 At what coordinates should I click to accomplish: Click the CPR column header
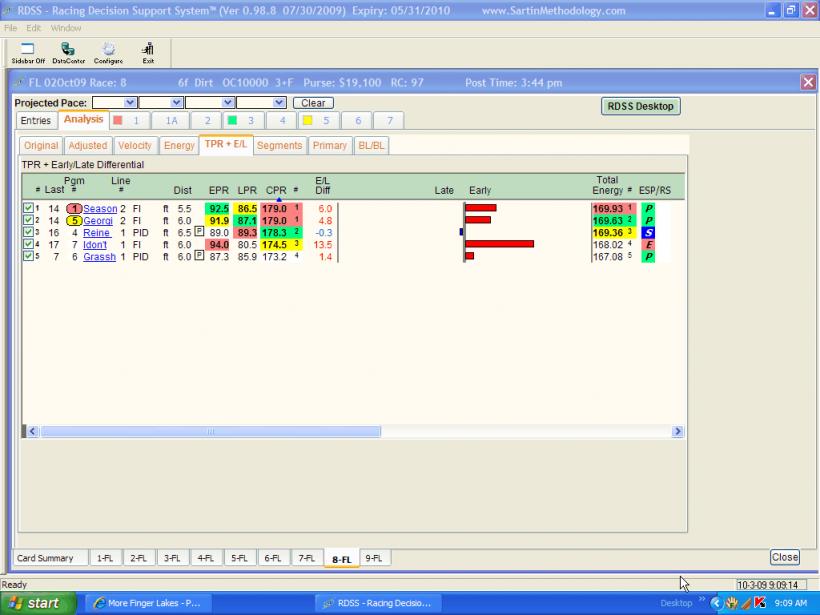[276, 190]
